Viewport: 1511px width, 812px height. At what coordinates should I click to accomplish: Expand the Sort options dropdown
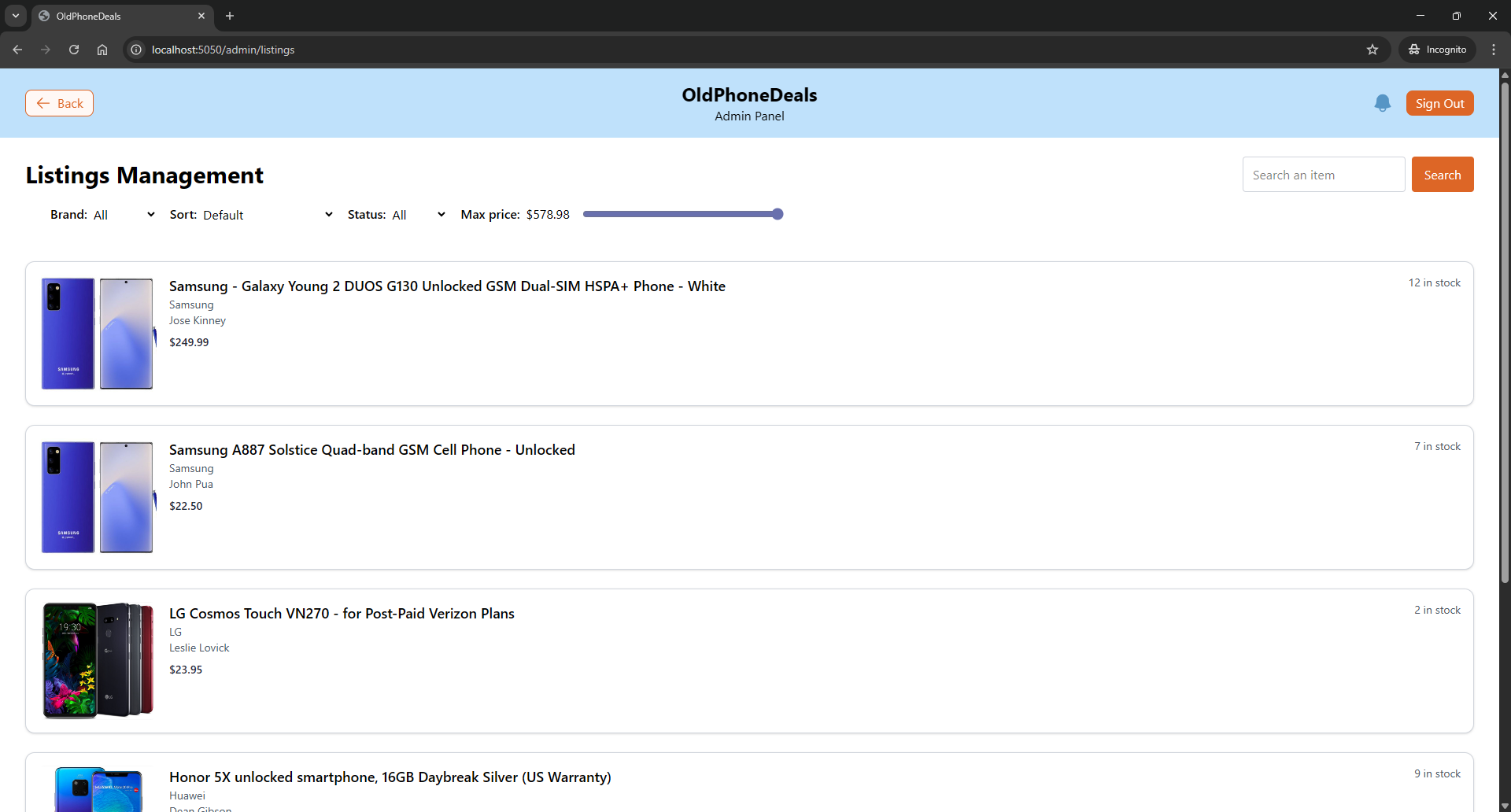268,214
